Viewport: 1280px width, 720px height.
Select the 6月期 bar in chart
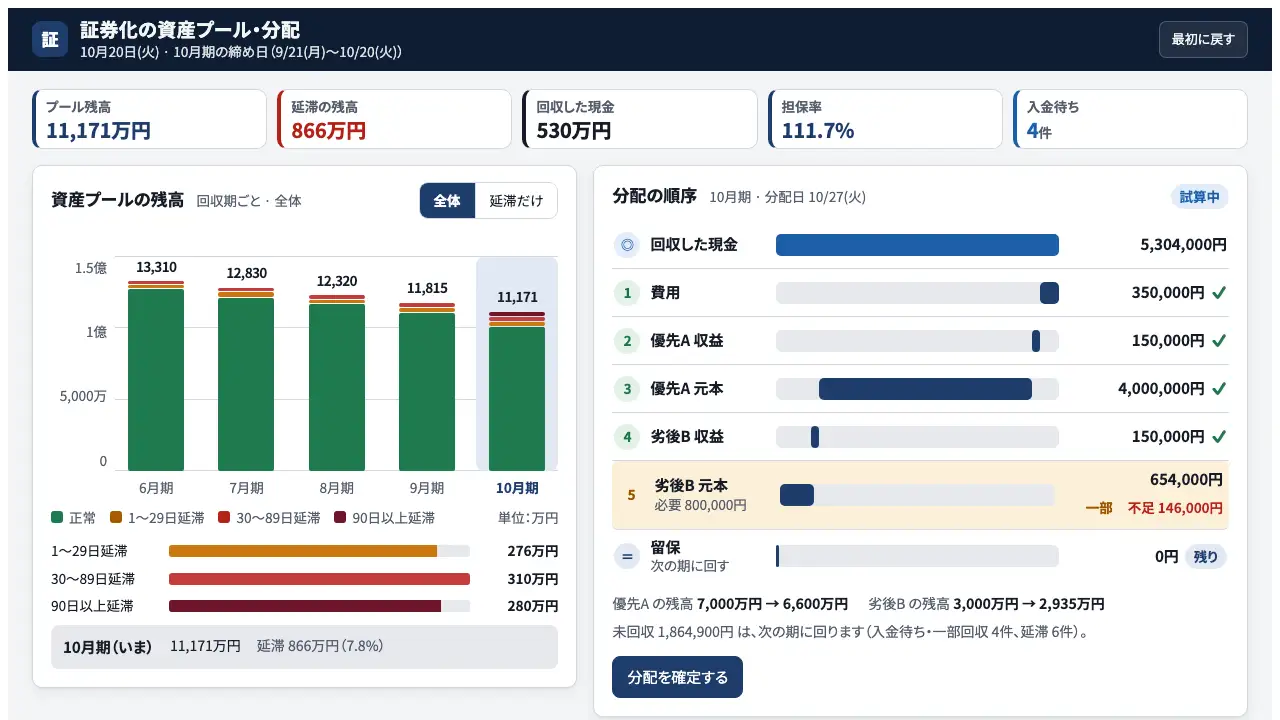(156, 376)
